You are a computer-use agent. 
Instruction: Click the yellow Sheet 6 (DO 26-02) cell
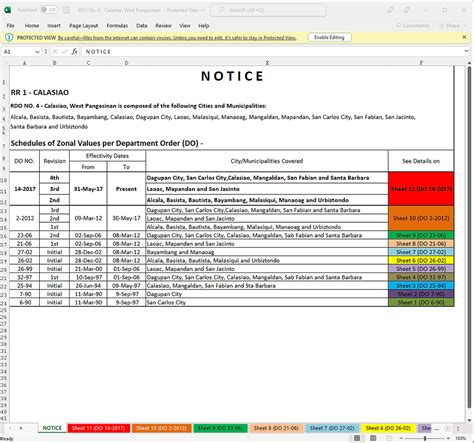click(421, 260)
